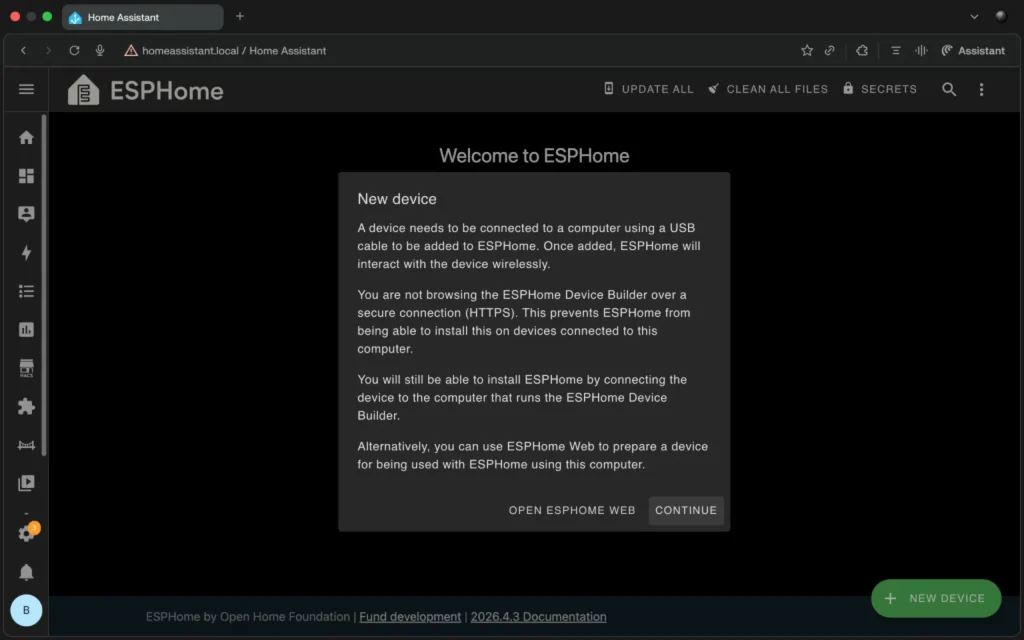Open the Home overview icon in sidebar

point(26,137)
